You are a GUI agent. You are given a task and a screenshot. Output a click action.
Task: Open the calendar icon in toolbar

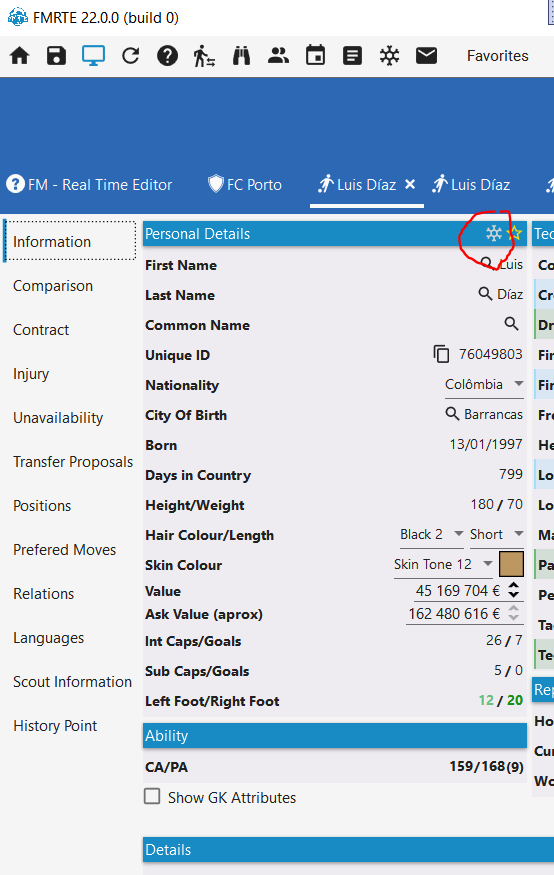point(315,56)
